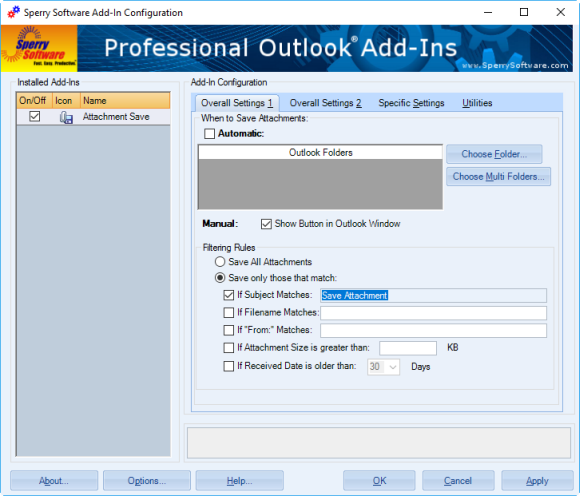This screenshot has width=580, height=496.
Task: Click the Cancel button
Action: pos(458,480)
